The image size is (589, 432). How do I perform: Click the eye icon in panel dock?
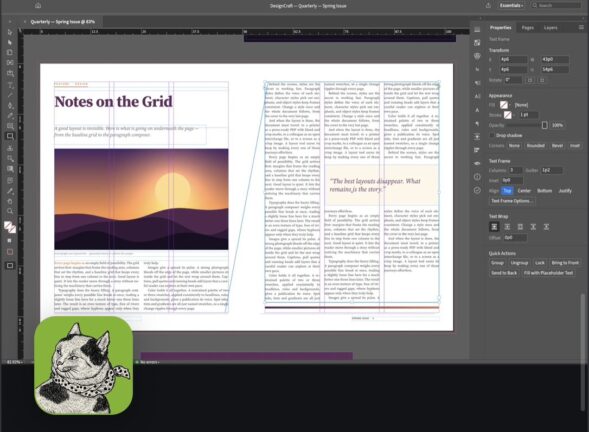(477, 163)
